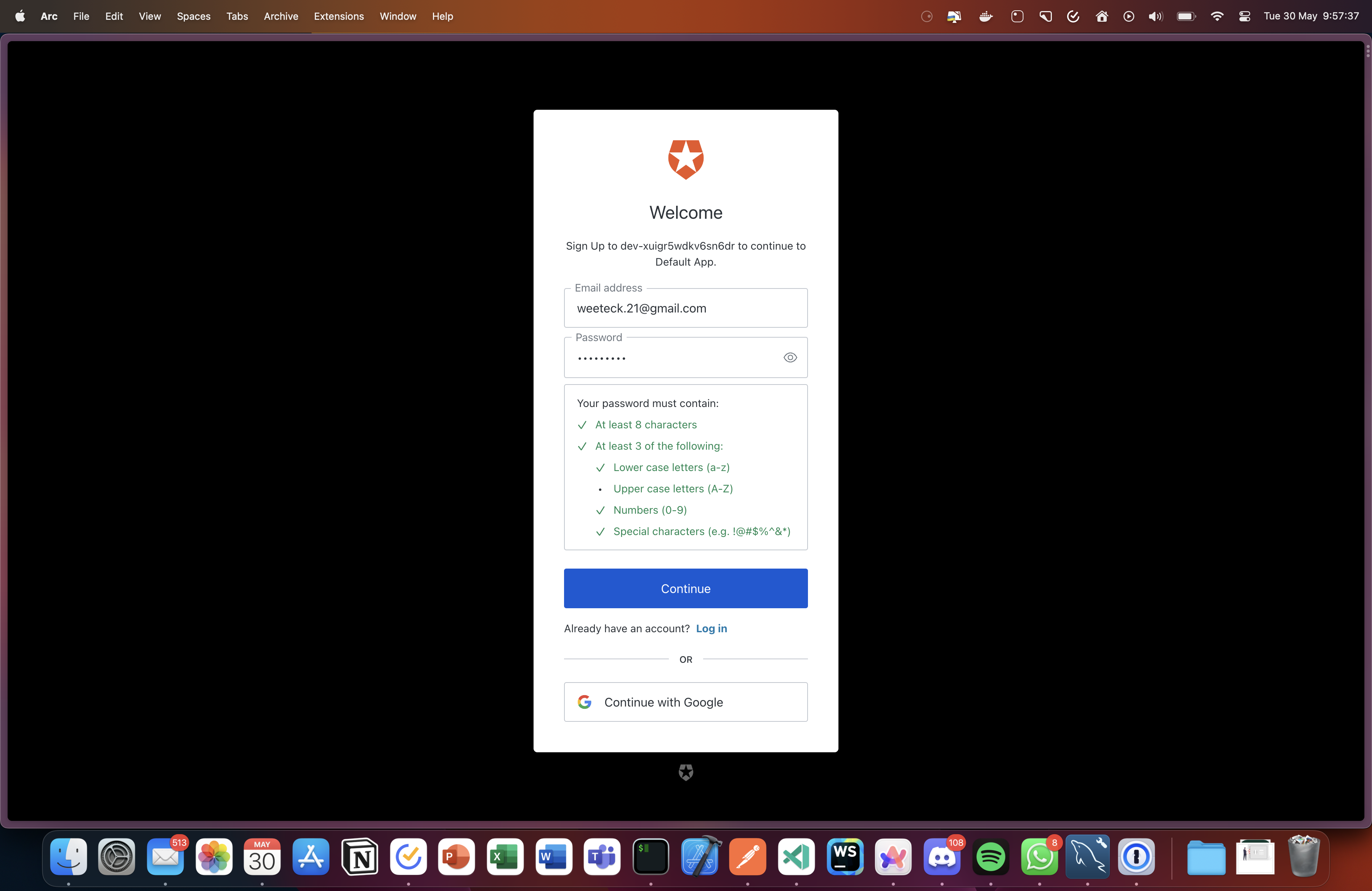
Task: Open the Docker menu bar icon
Action: coord(986,16)
